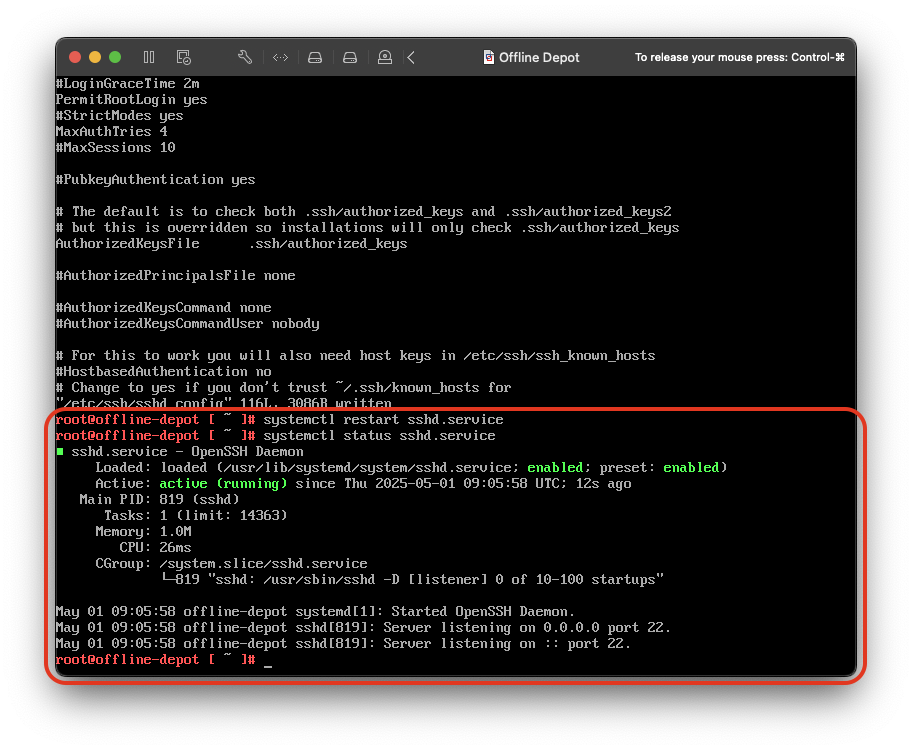Minimize the VM window with yellow button
This screenshot has width=912, height=750.
[x=95, y=57]
